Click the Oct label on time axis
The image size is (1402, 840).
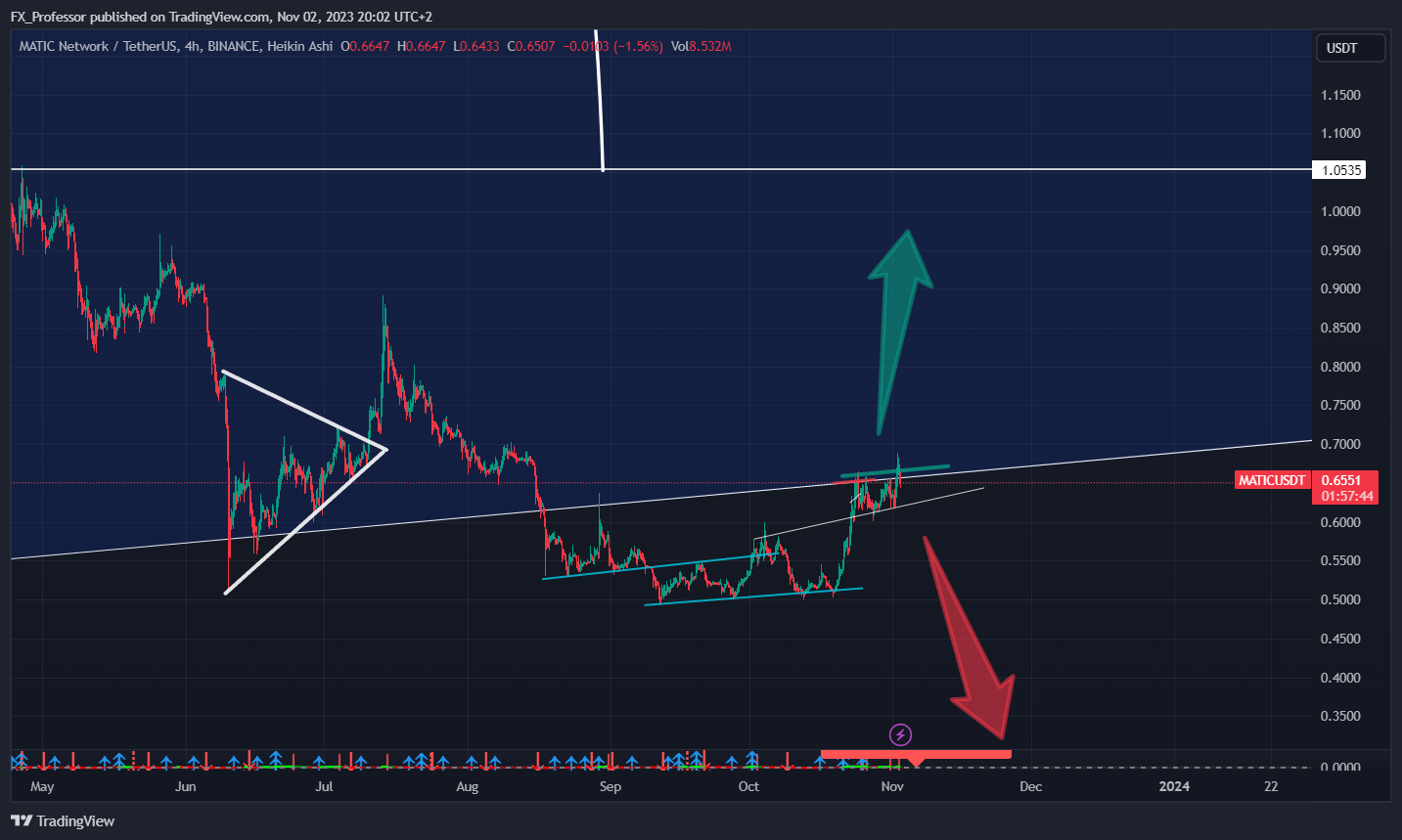pos(748,786)
